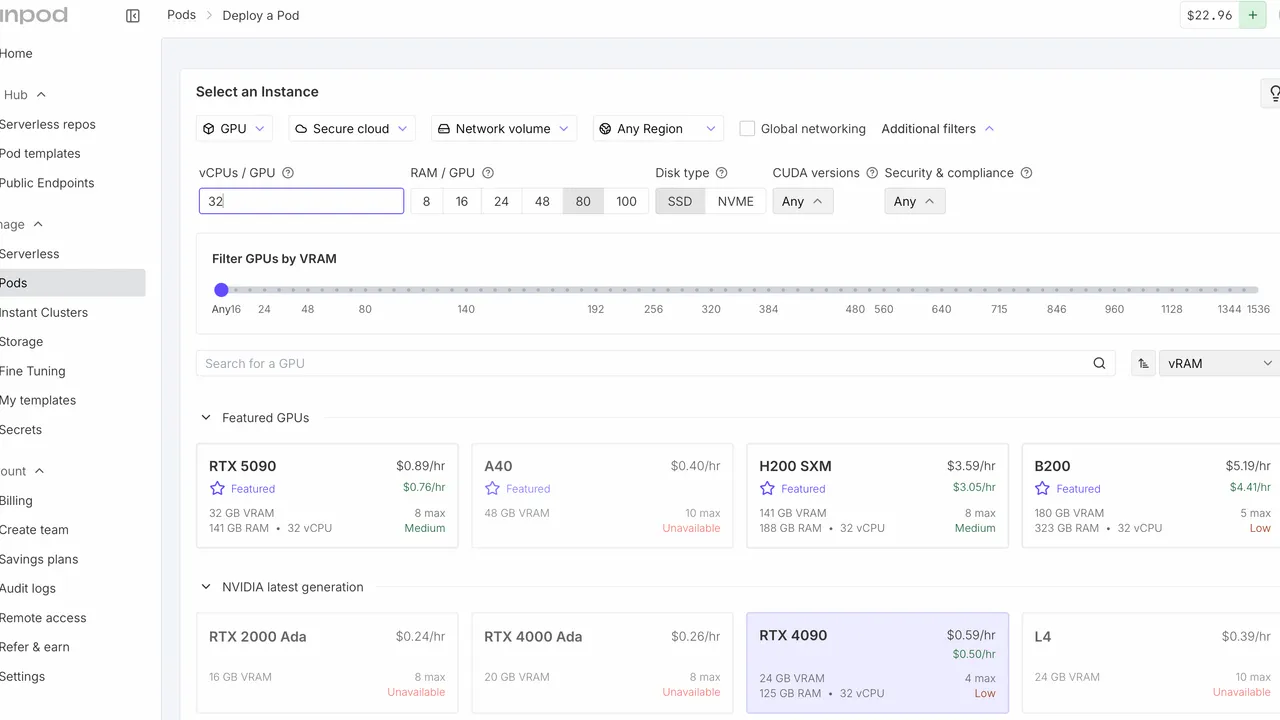Select 100 GB RAM per GPU

pyautogui.click(x=626, y=201)
